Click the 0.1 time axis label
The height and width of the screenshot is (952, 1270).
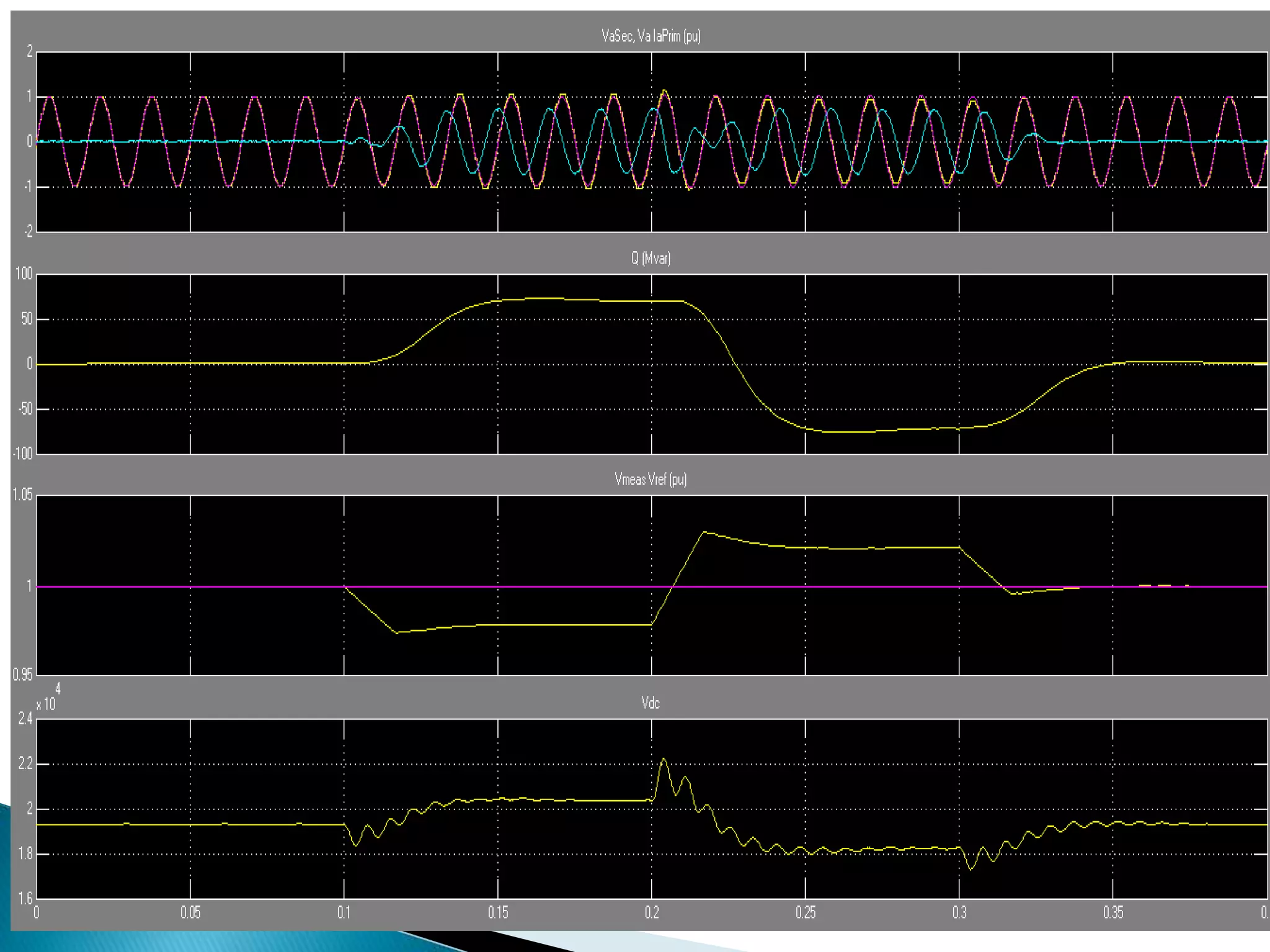point(344,912)
